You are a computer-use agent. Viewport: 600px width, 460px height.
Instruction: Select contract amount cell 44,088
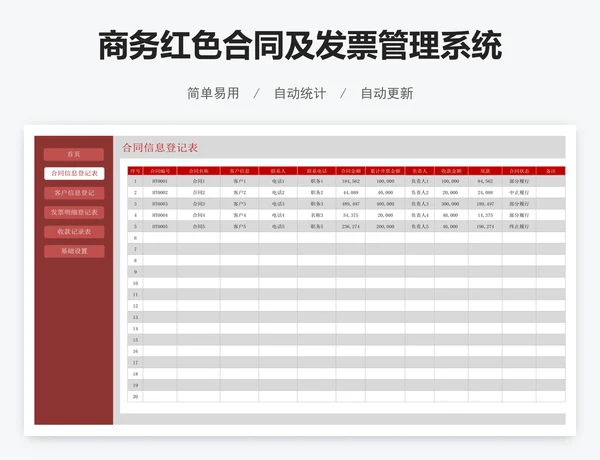pyautogui.click(x=351, y=192)
